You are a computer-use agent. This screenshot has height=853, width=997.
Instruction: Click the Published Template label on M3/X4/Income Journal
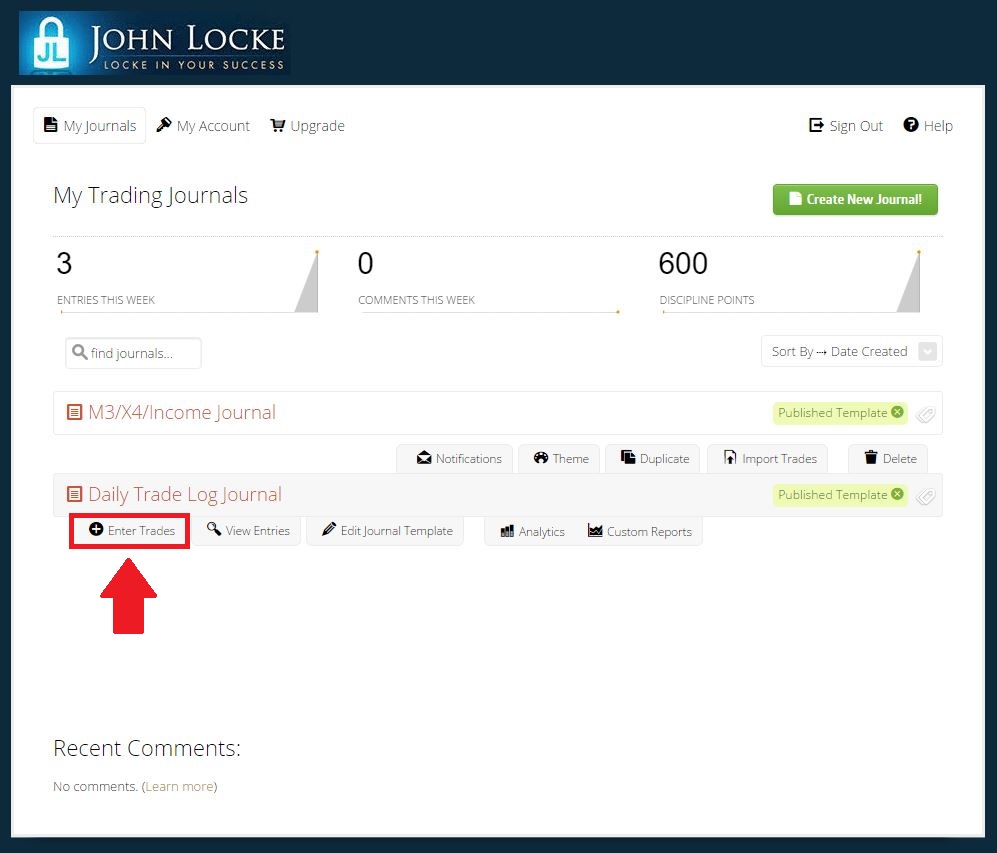832,413
